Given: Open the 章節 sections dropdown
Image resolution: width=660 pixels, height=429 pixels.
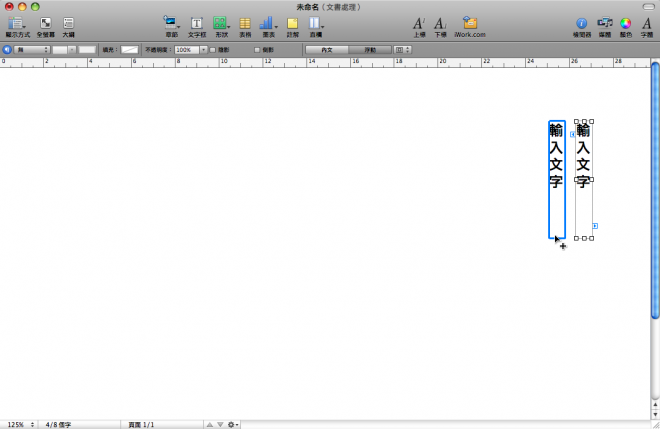Looking at the screenshot, I should [x=171, y=23].
